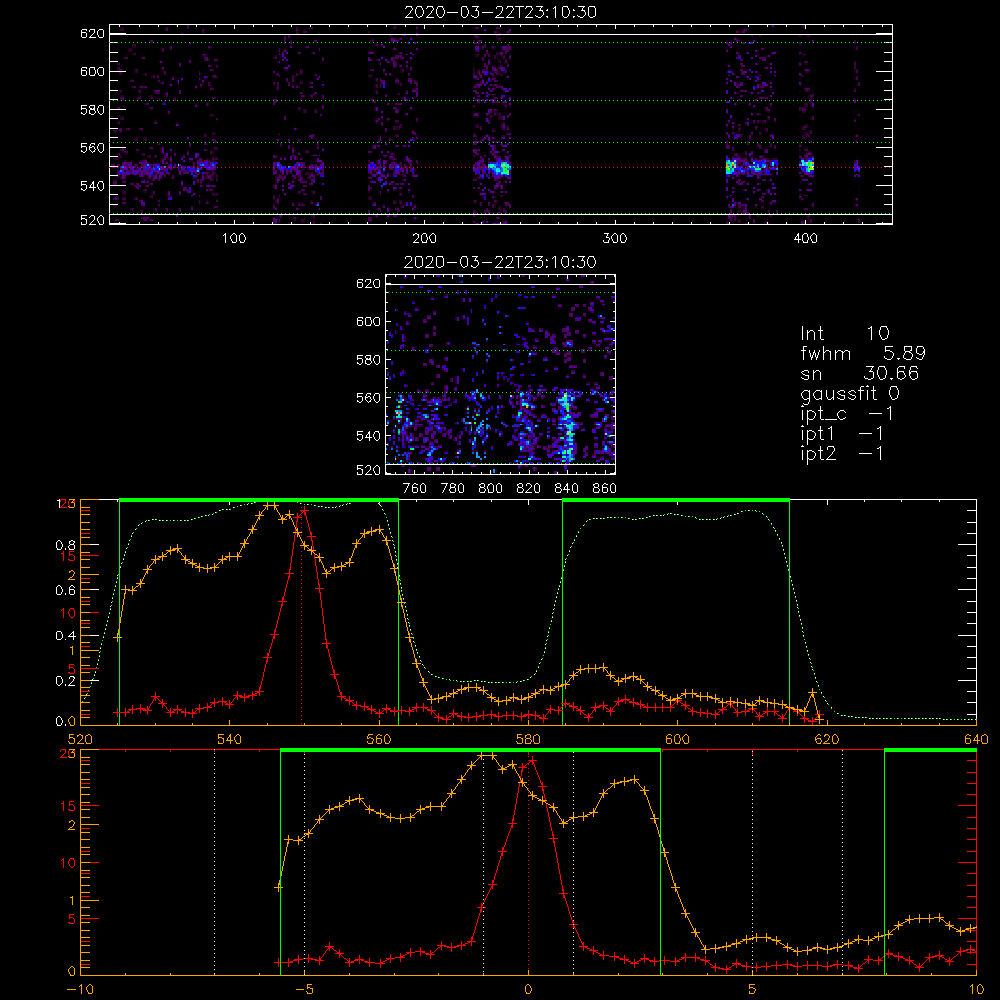Viewport: 1000px width, 1000px height.
Task: Click the thick green bar above the bottom plot center
Action: 471,750
